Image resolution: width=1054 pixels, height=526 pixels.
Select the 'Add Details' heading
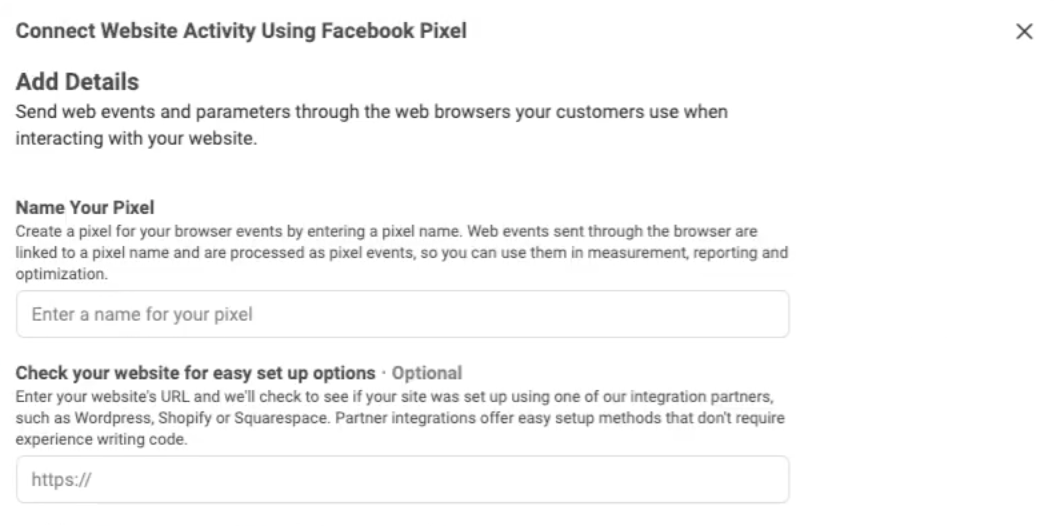pyautogui.click(x=77, y=81)
